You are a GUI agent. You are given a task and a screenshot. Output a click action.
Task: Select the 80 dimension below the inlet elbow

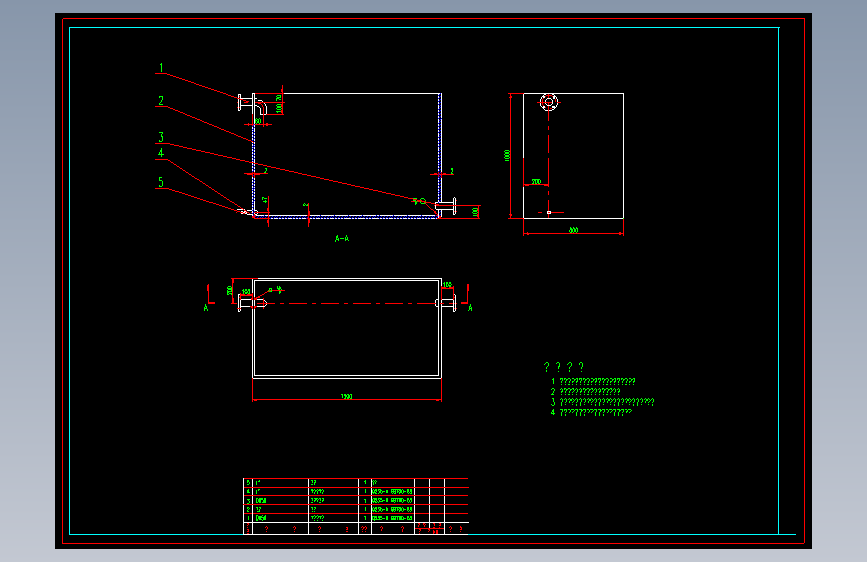(x=258, y=121)
